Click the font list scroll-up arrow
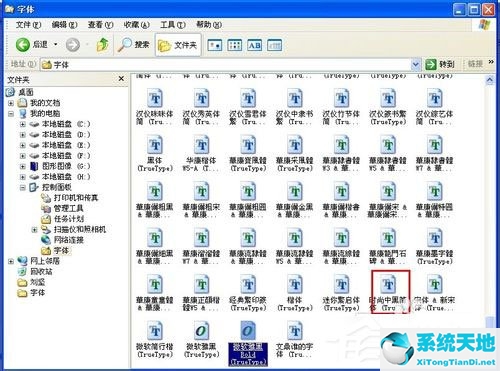Viewport: 500px width, 371px height. (489, 80)
